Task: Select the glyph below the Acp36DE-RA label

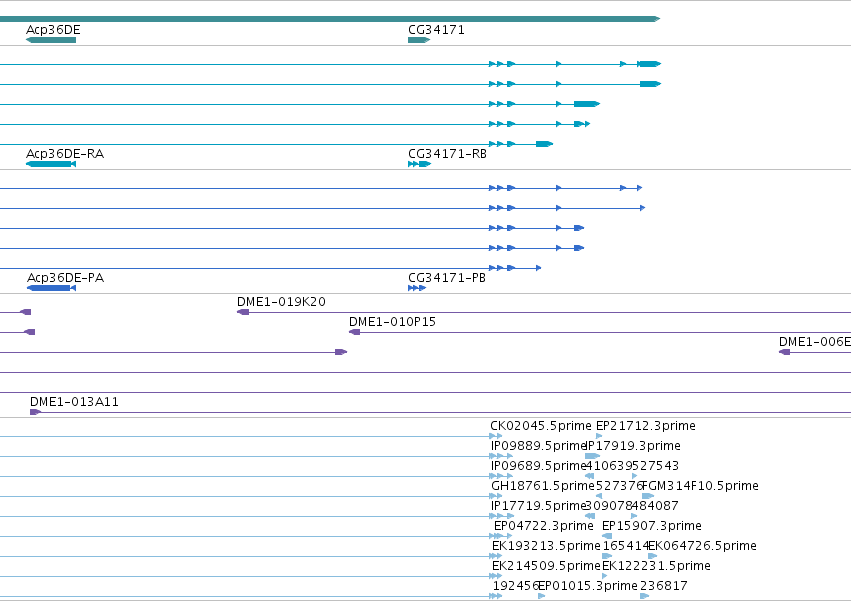Action: [x=51, y=164]
